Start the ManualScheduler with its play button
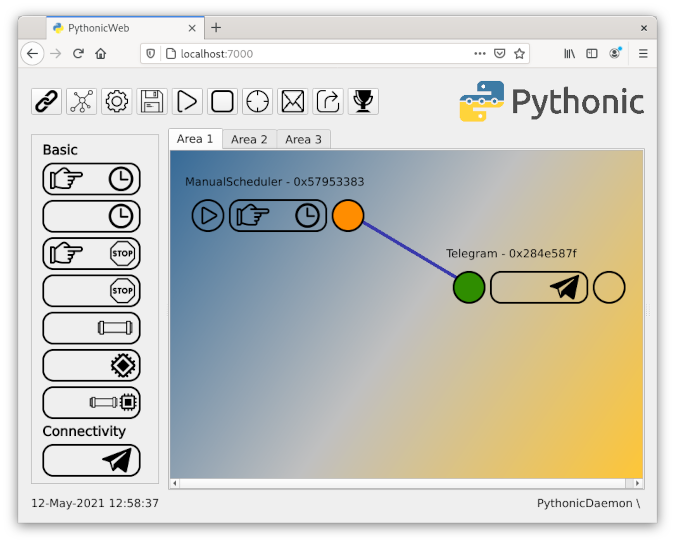Image resolution: width=675 pixels, height=543 pixels. (x=208, y=215)
